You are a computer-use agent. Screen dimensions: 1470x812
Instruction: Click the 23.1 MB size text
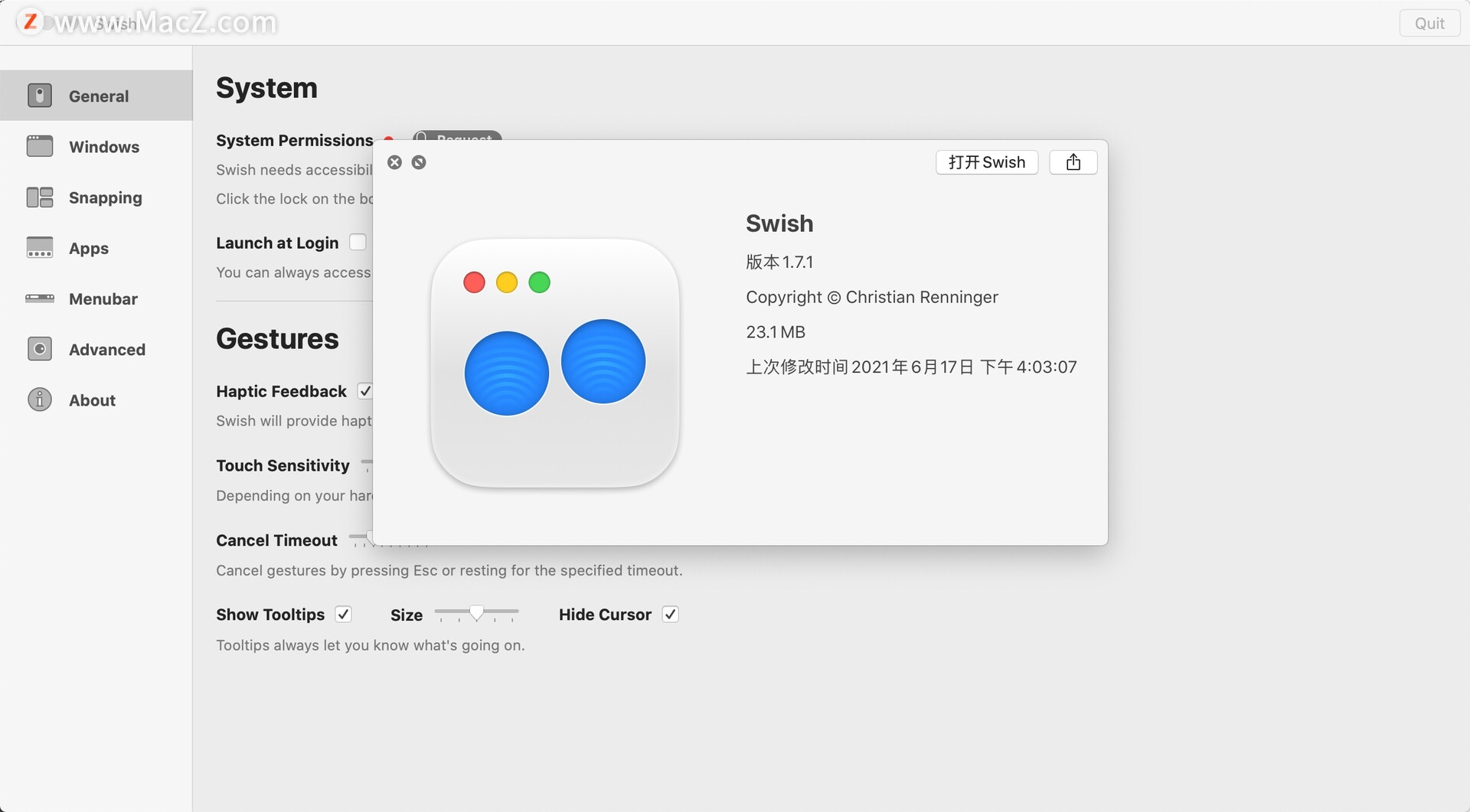click(776, 332)
